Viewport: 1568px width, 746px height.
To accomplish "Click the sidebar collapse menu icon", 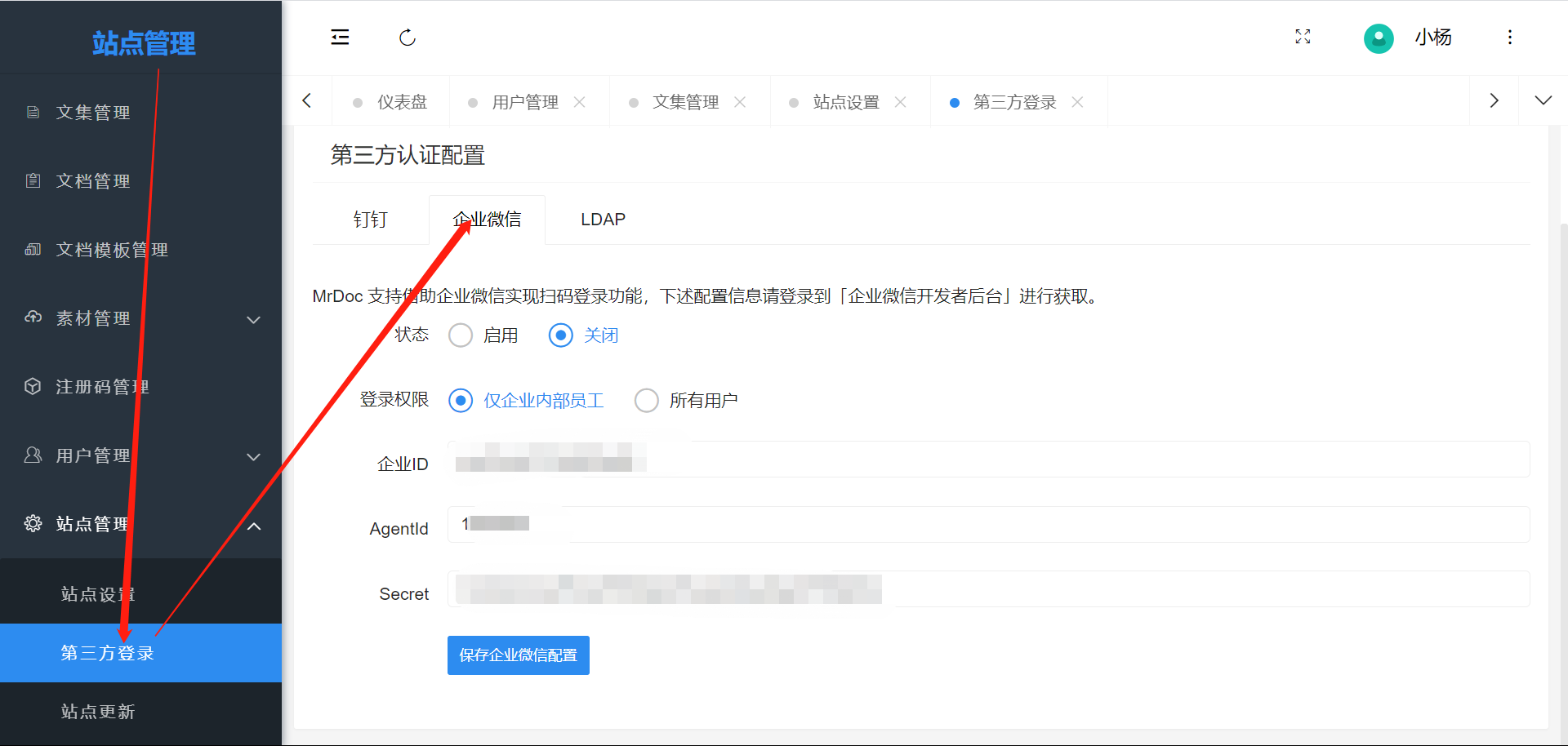I will (340, 38).
